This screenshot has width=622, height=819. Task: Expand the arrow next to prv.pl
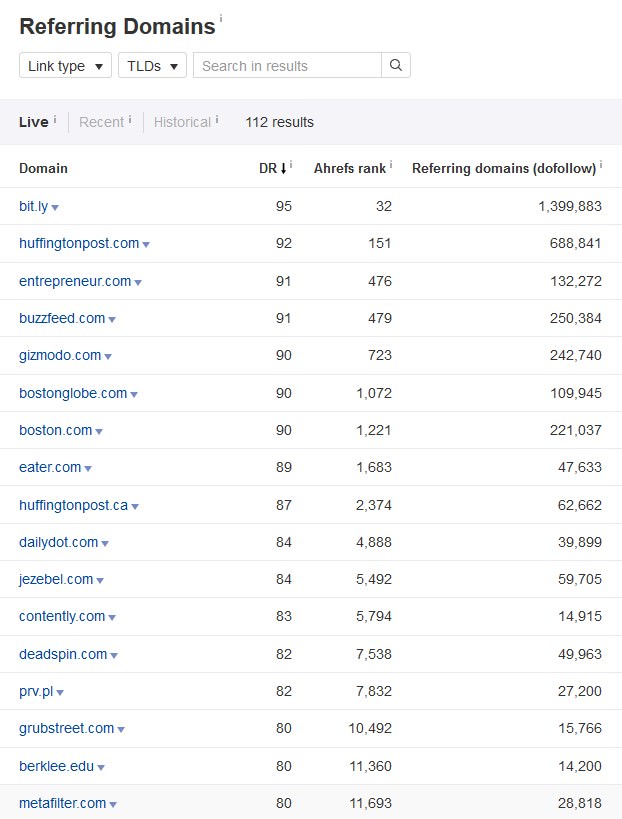click(x=60, y=693)
